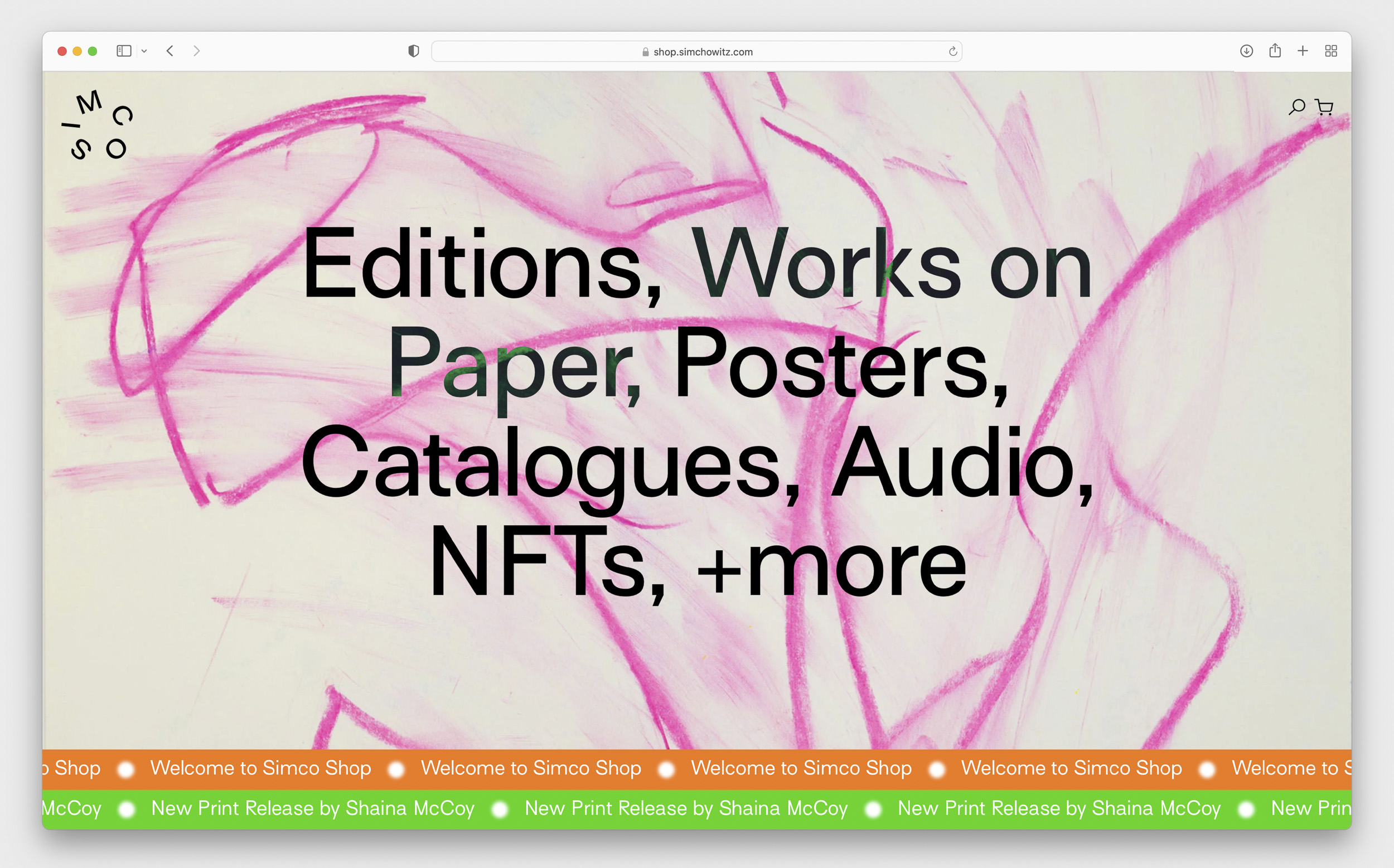Click the green fullscreen window button
Screen dimensions: 1394x868
tap(93, 51)
